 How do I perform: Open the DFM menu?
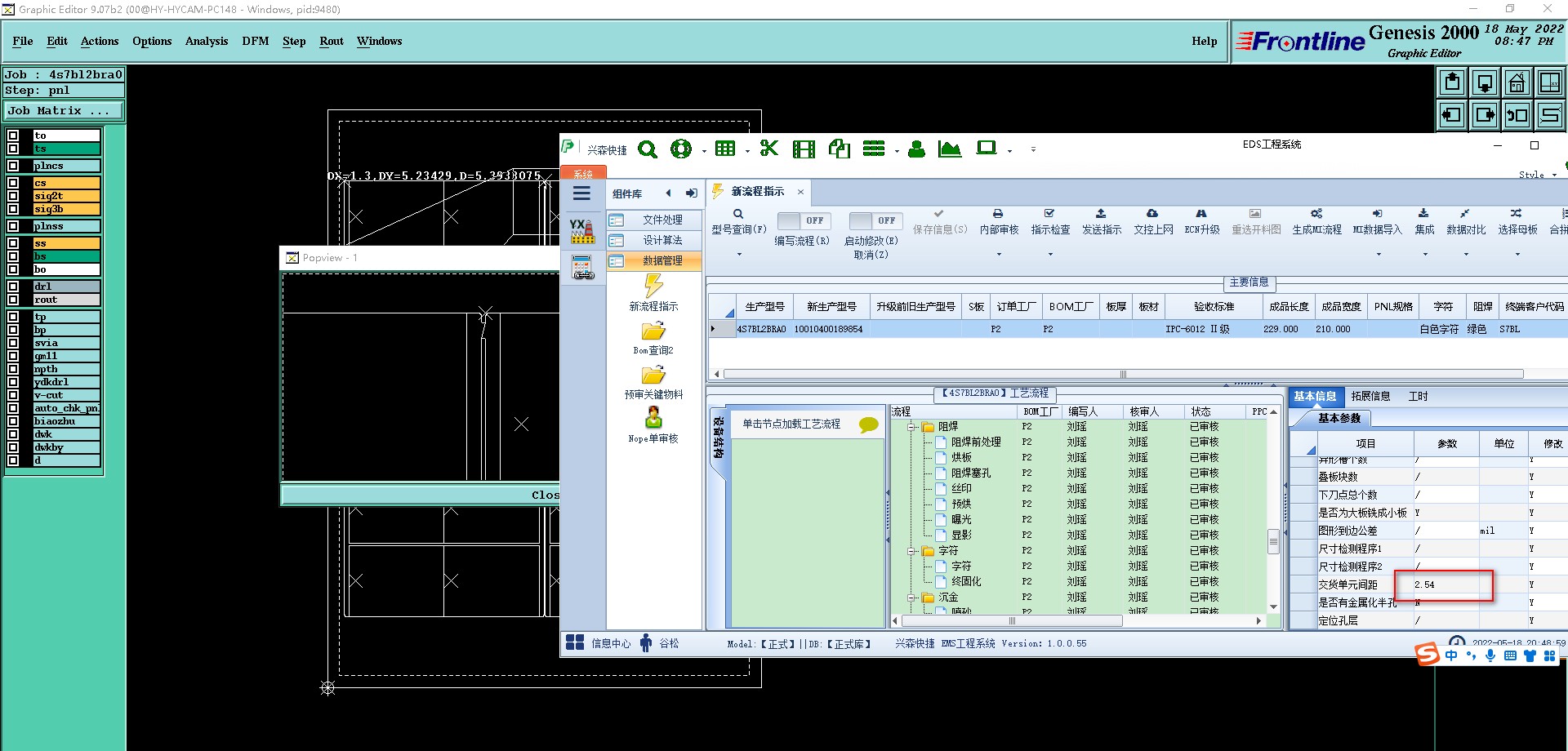click(256, 41)
